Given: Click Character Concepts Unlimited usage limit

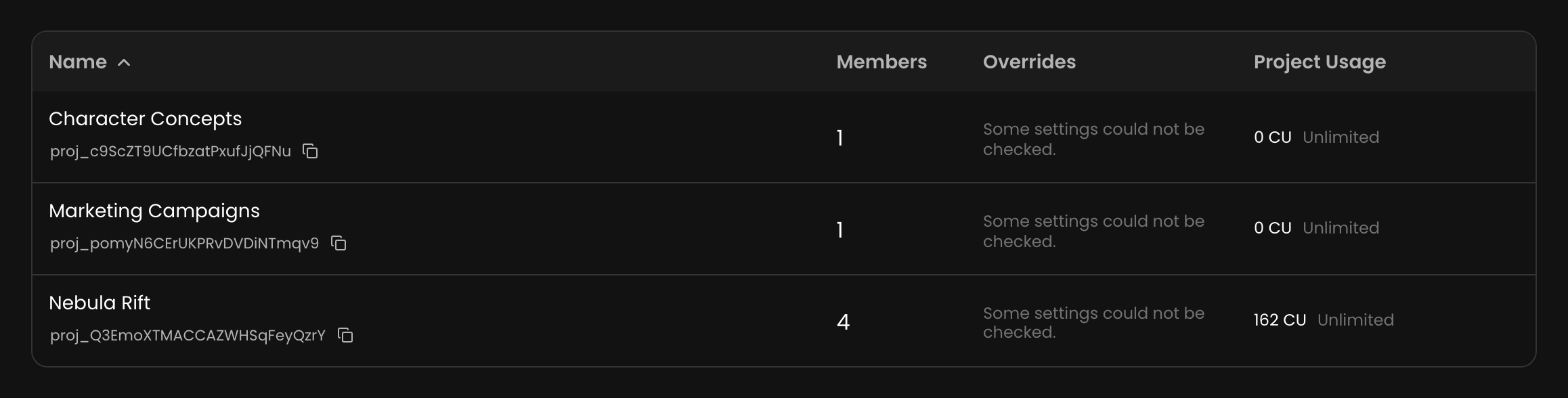Looking at the screenshot, I should coord(1341,137).
